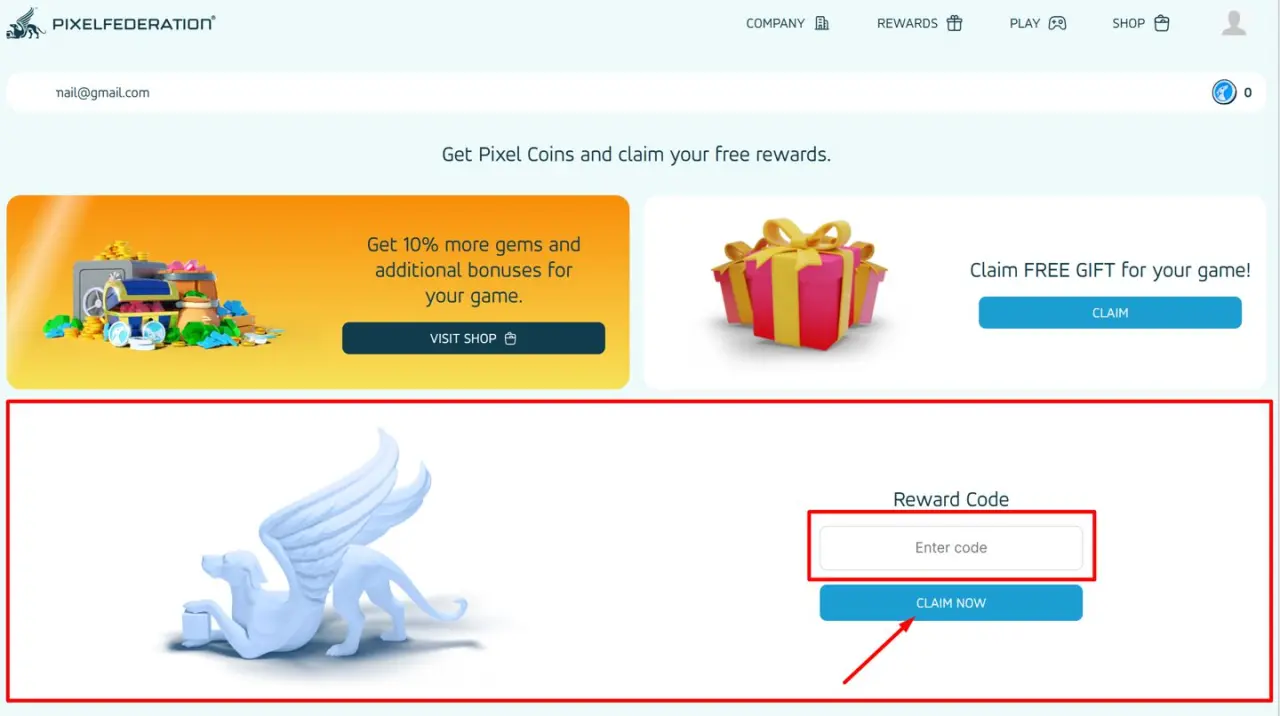Click the blue Claim button for free gift

point(1110,313)
